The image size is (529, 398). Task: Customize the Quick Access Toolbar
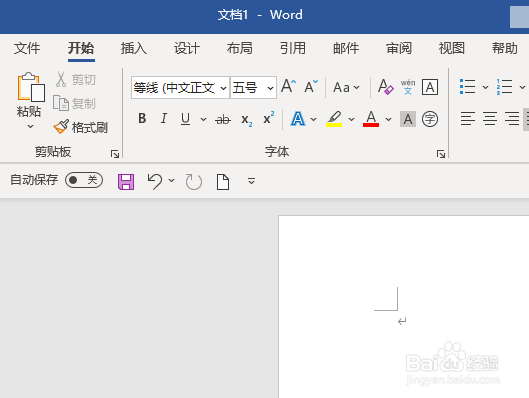coord(251,181)
